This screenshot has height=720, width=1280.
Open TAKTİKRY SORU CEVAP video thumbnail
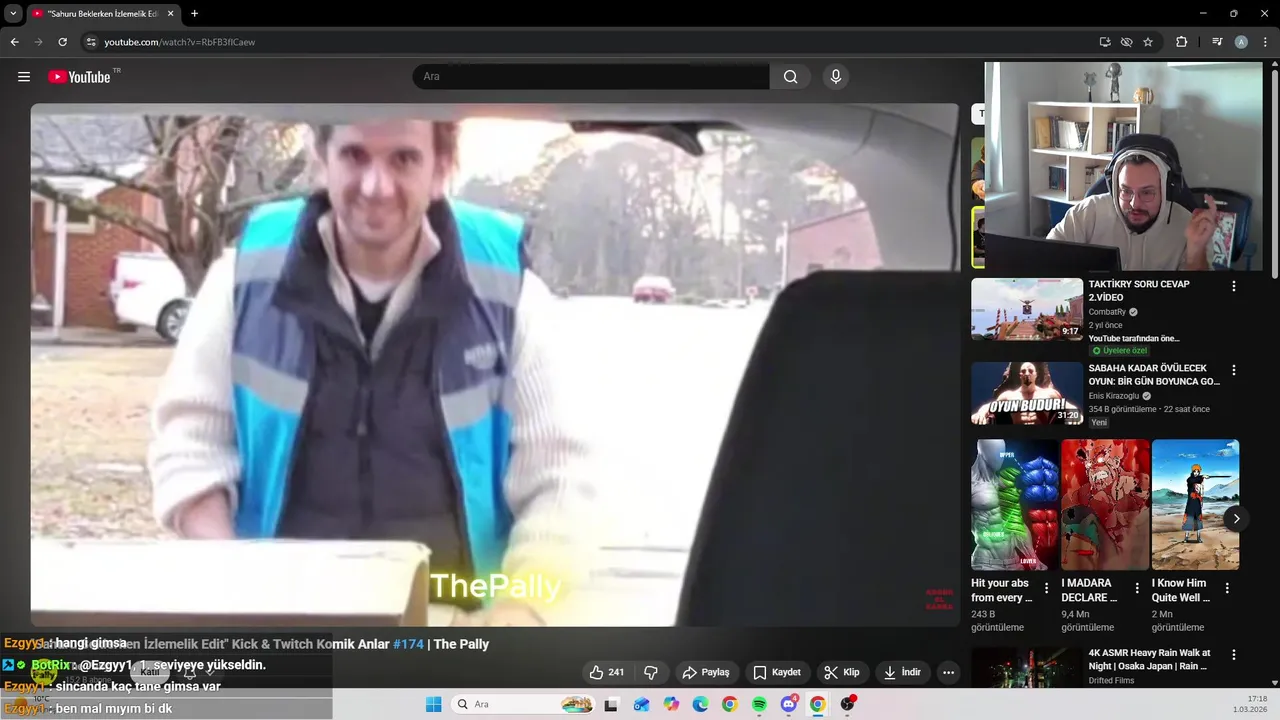point(1027,309)
